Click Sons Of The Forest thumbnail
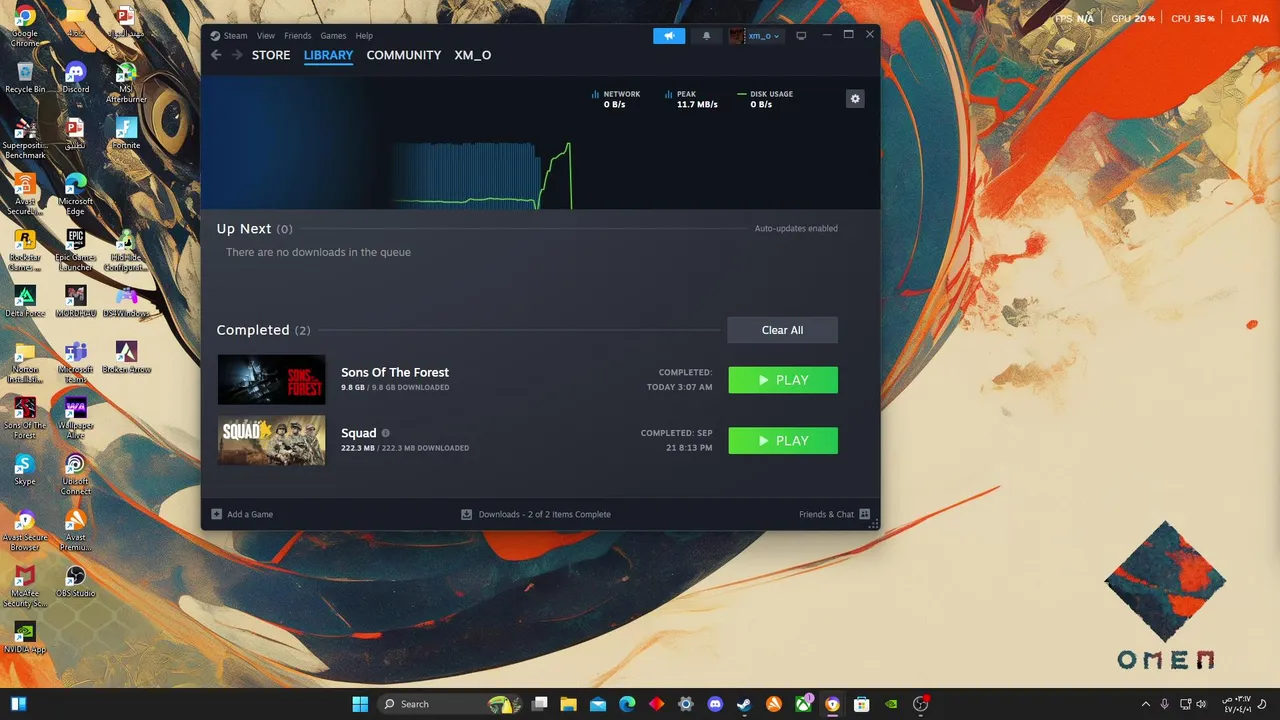The image size is (1280, 720). coord(272,380)
